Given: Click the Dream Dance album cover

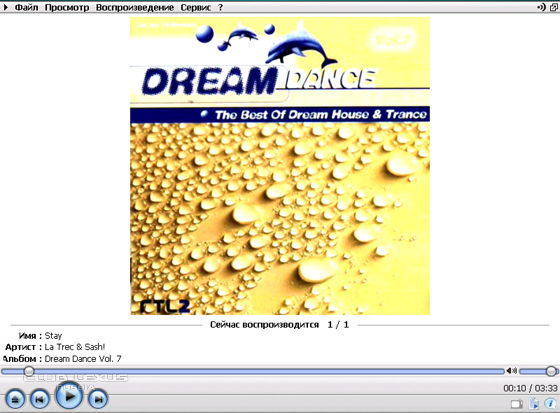Looking at the screenshot, I should point(280,166).
